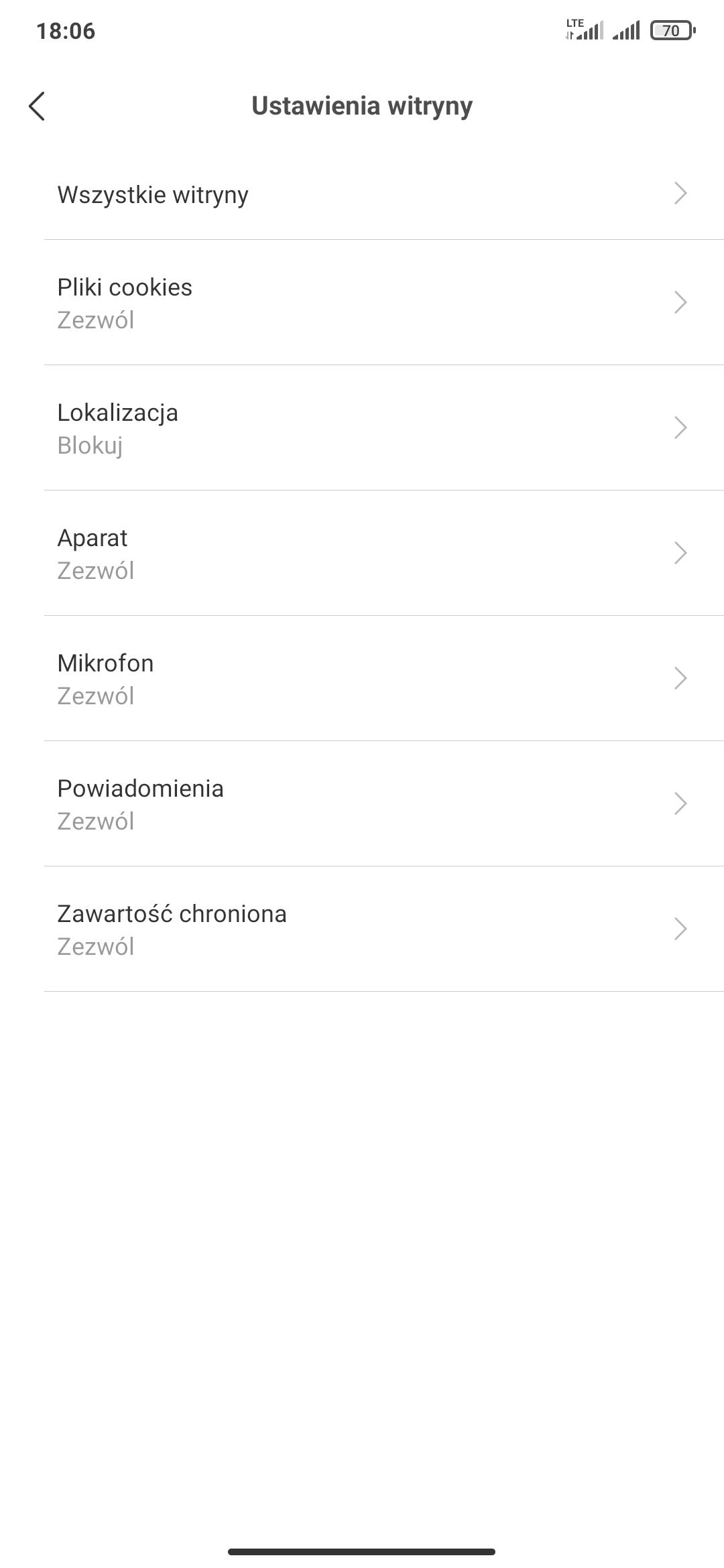Image resolution: width=724 pixels, height=1568 pixels.
Task: Tap the back arrow icon
Action: tap(37, 106)
